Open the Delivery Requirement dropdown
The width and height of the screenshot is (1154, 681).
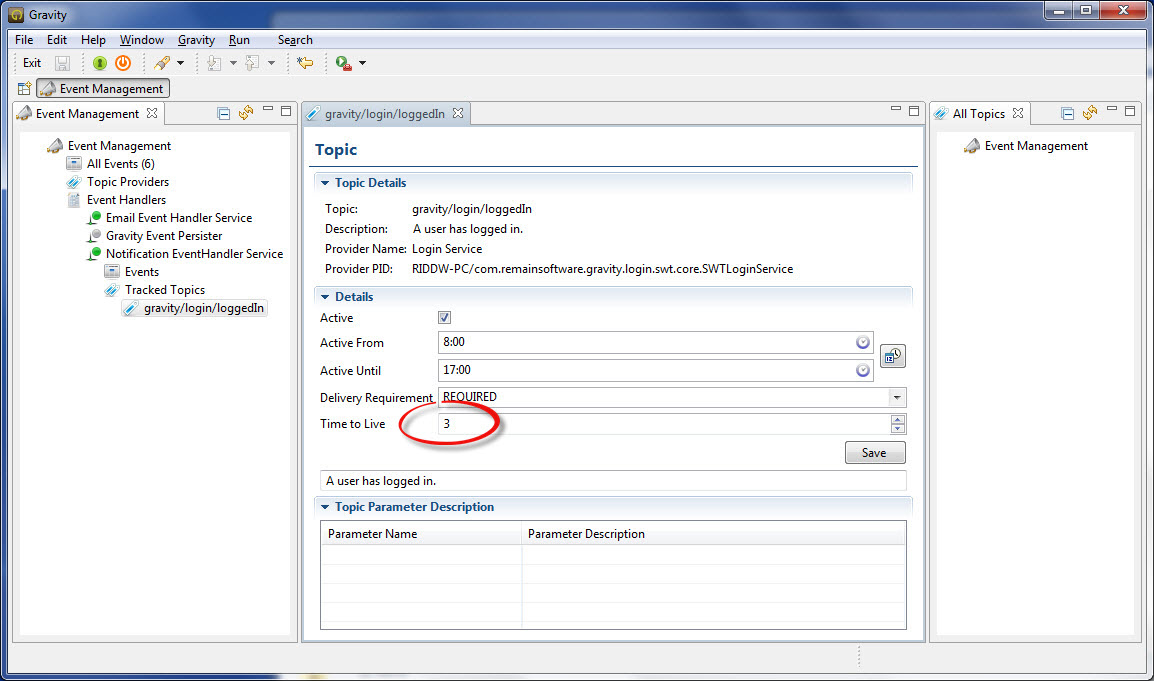pos(896,397)
